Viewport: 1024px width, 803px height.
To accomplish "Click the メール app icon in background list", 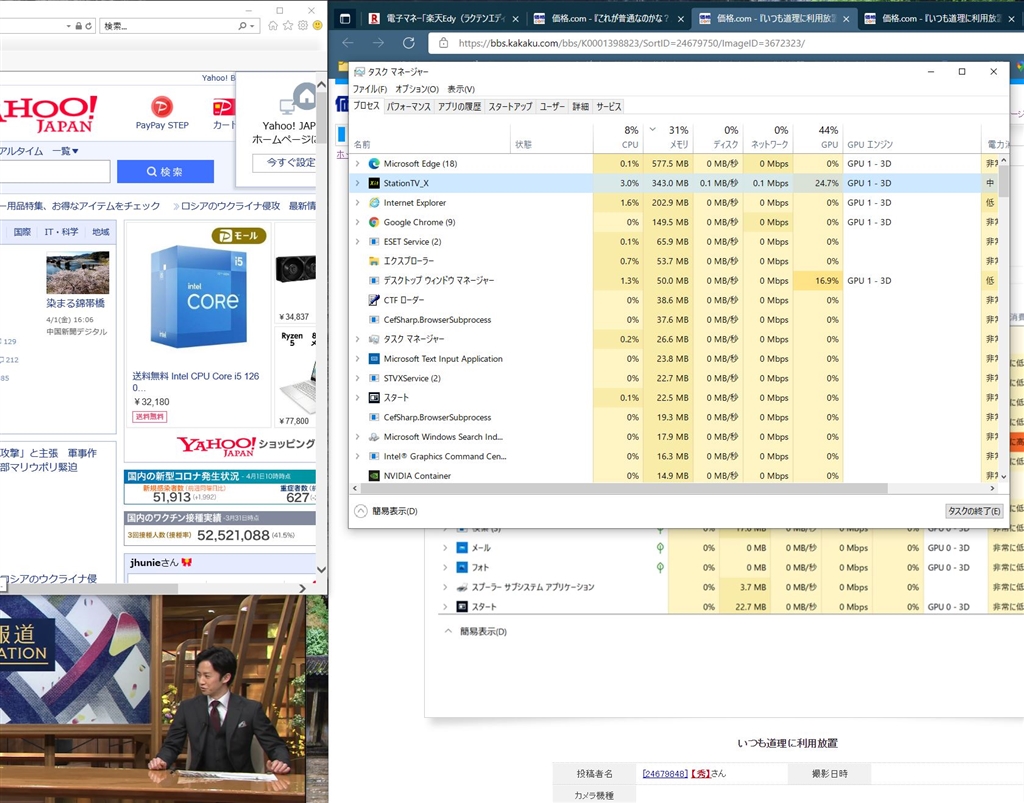I will coord(462,548).
